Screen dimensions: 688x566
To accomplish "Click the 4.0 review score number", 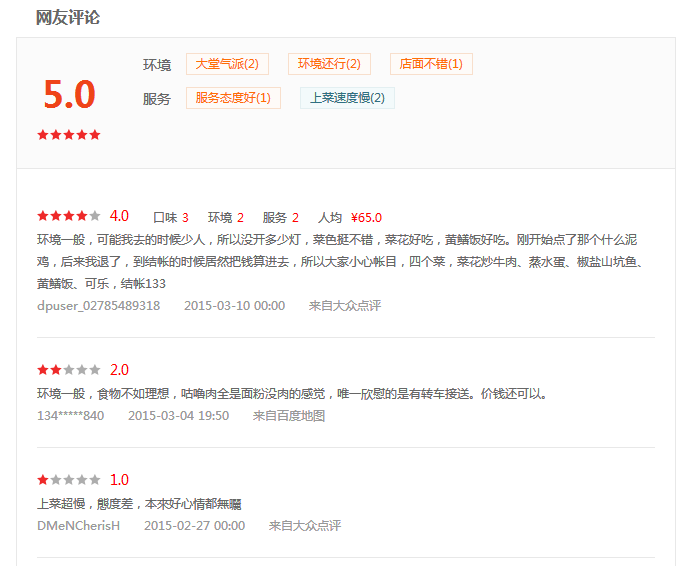I will point(119,216).
